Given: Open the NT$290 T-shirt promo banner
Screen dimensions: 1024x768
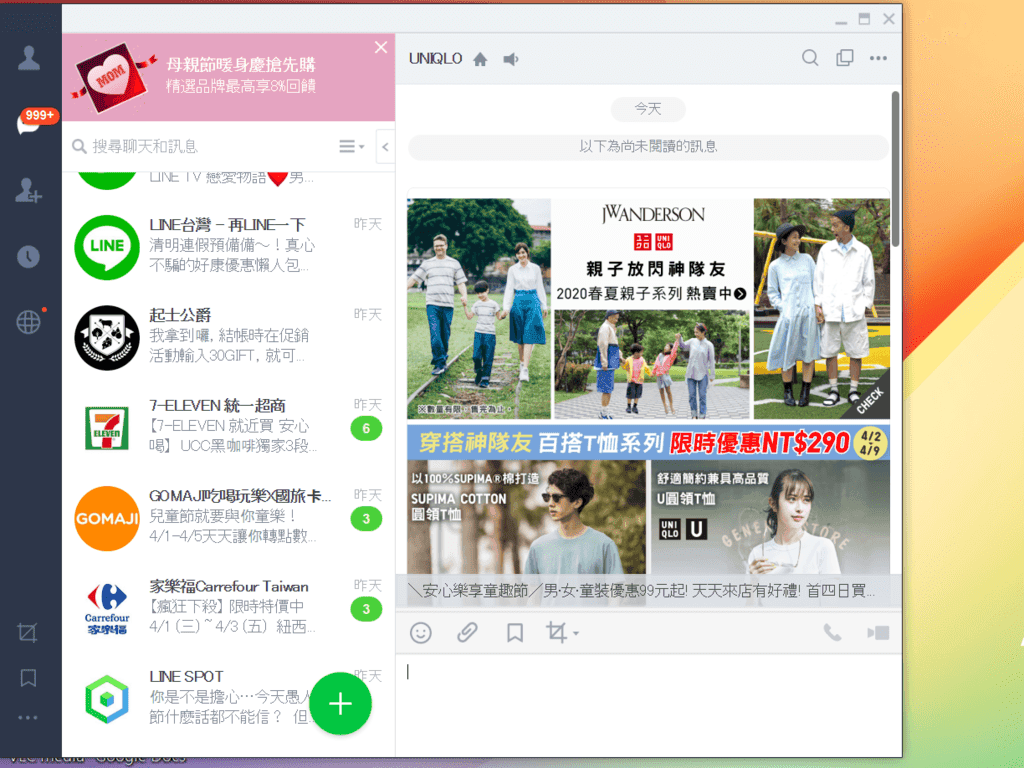Looking at the screenshot, I should click(648, 442).
